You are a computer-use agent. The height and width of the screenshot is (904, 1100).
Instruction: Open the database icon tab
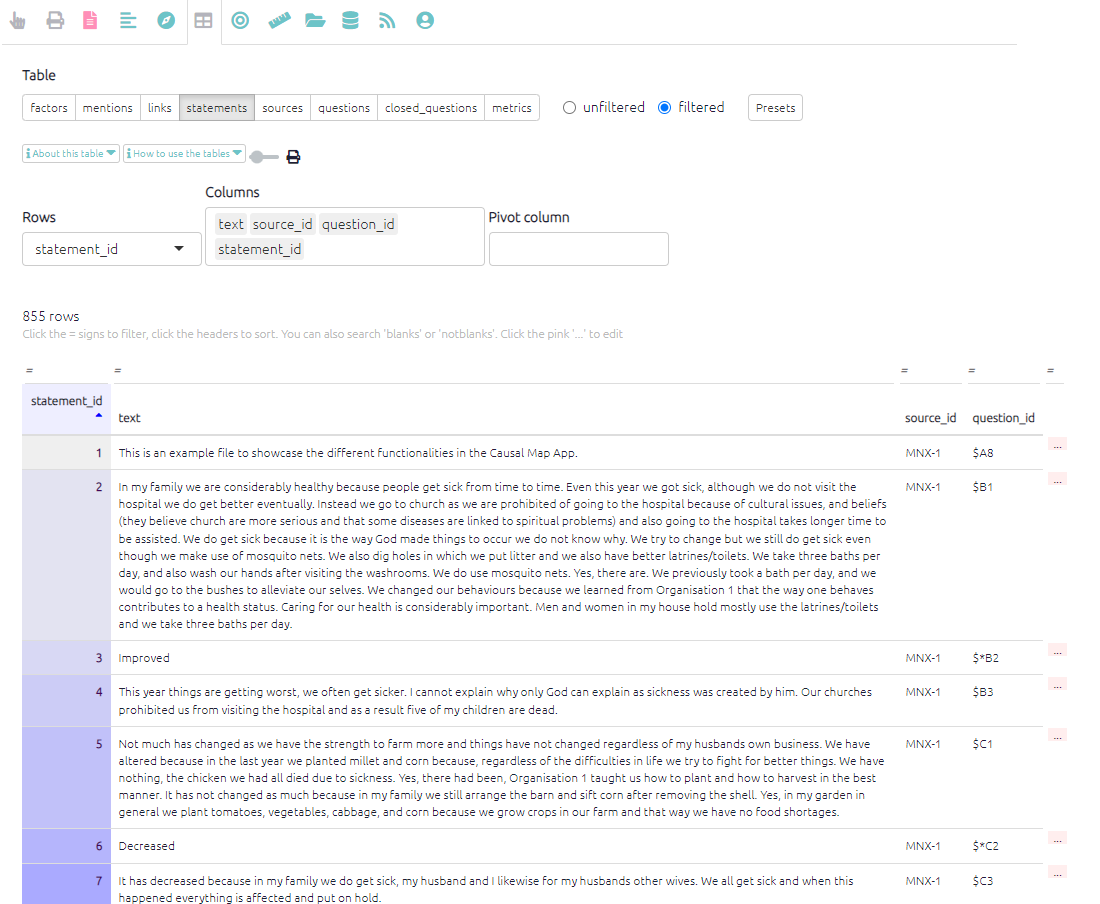pyautogui.click(x=350, y=20)
